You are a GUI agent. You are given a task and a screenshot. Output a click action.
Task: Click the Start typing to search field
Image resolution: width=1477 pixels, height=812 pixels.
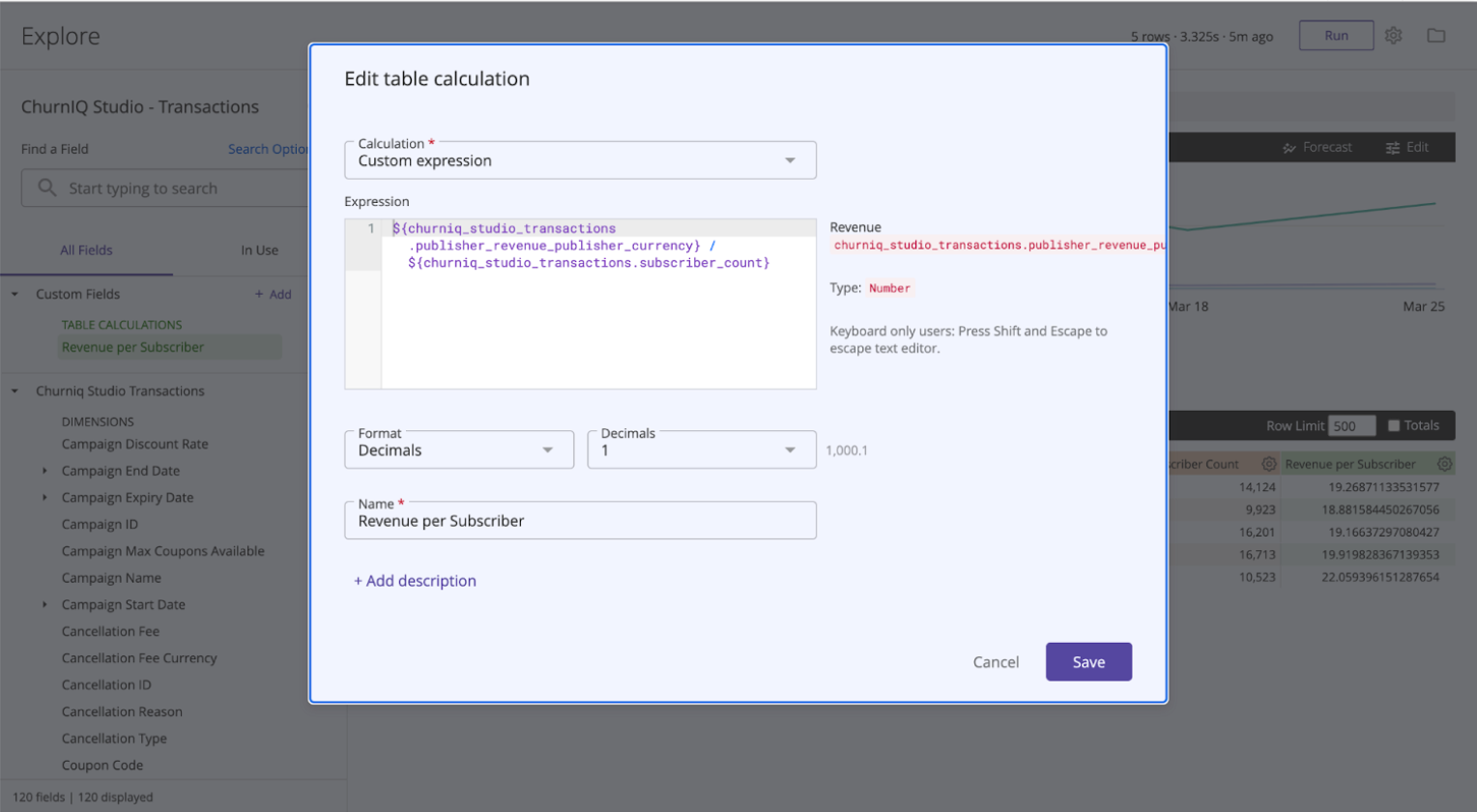164,188
